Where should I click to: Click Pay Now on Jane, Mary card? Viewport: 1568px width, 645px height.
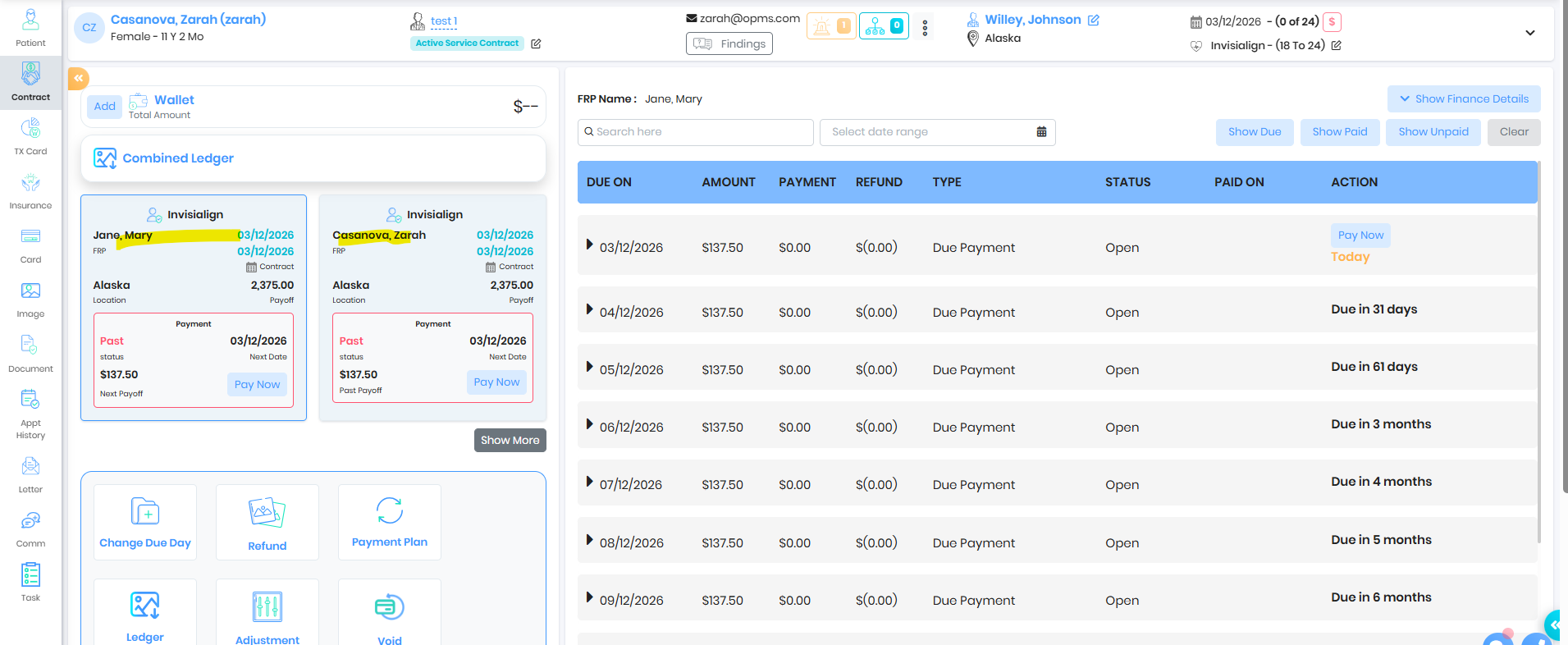pyautogui.click(x=257, y=384)
